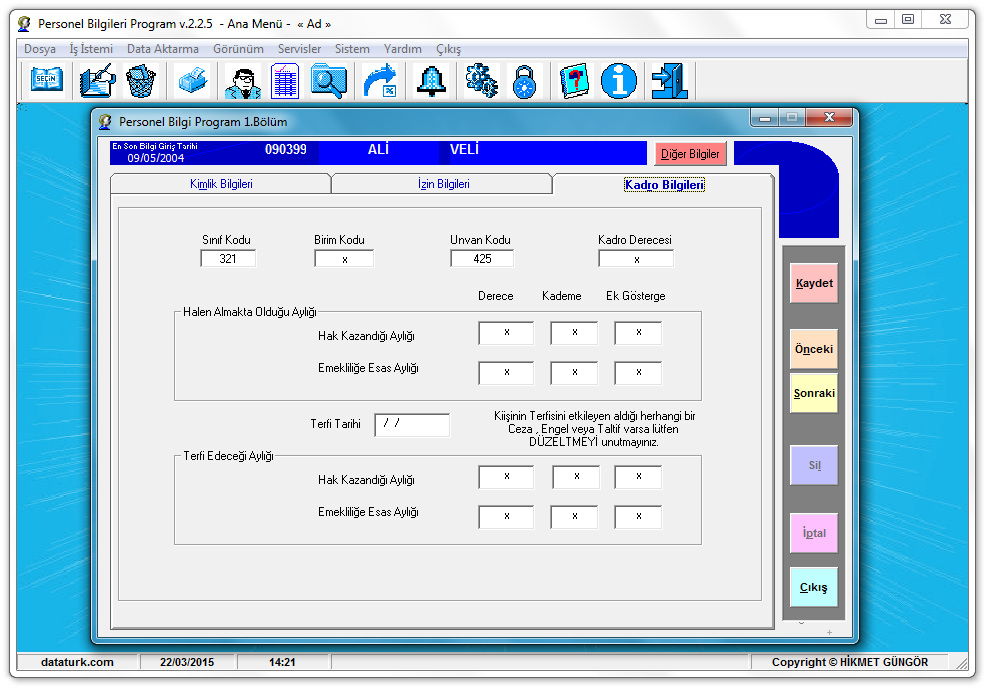Open the Dosya menu
The height and width of the screenshot is (687, 985).
(40, 49)
